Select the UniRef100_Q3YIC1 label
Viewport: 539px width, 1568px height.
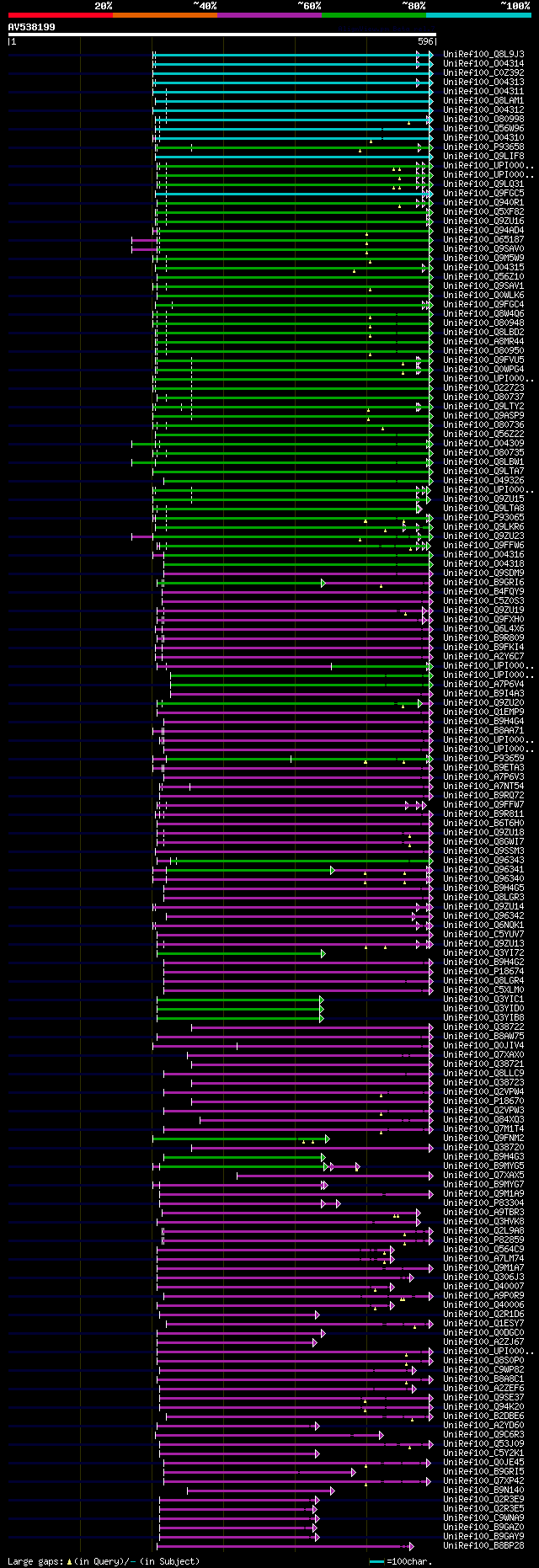click(x=483, y=999)
